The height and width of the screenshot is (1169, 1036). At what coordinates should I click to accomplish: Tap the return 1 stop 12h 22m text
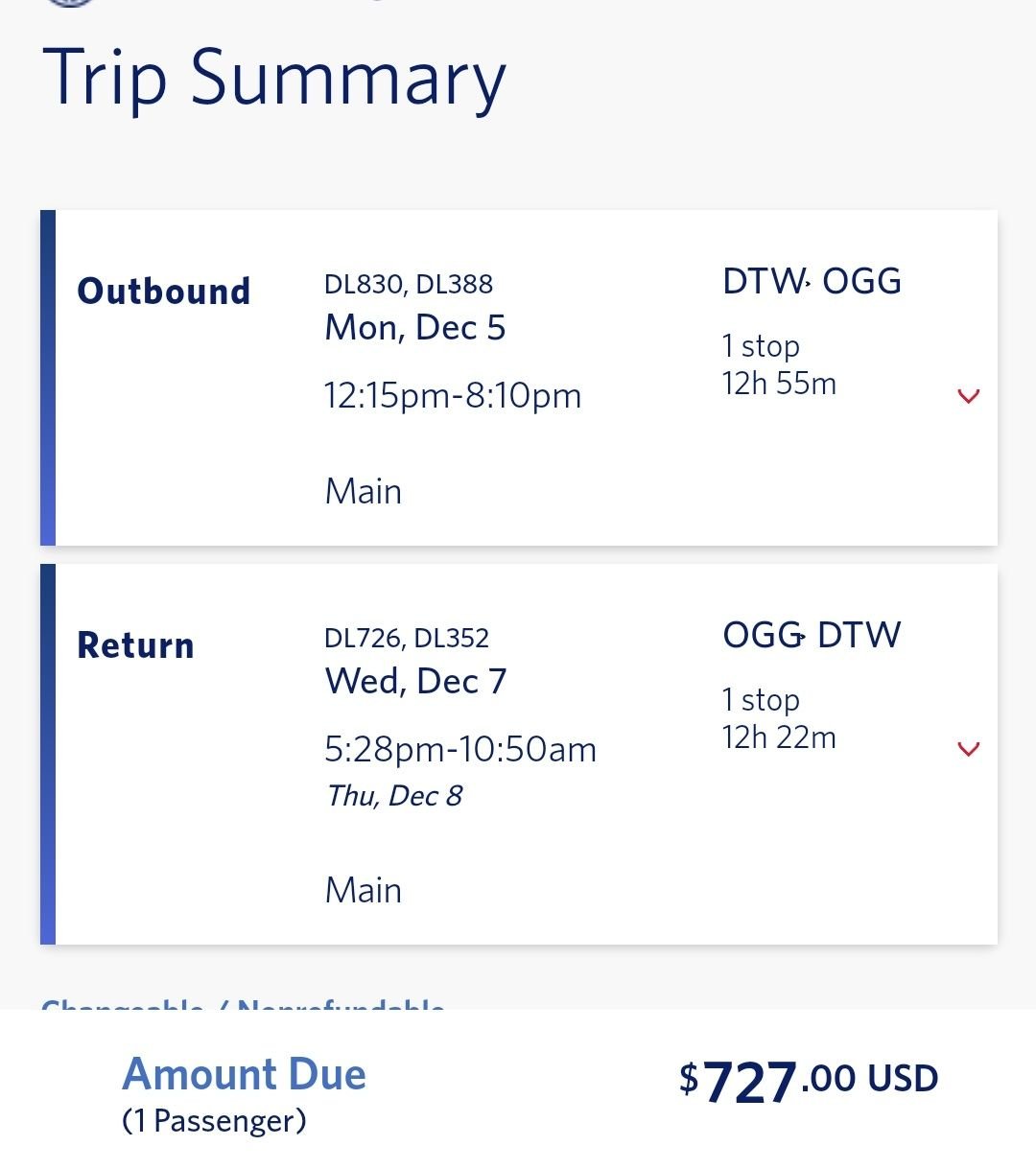(779, 719)
